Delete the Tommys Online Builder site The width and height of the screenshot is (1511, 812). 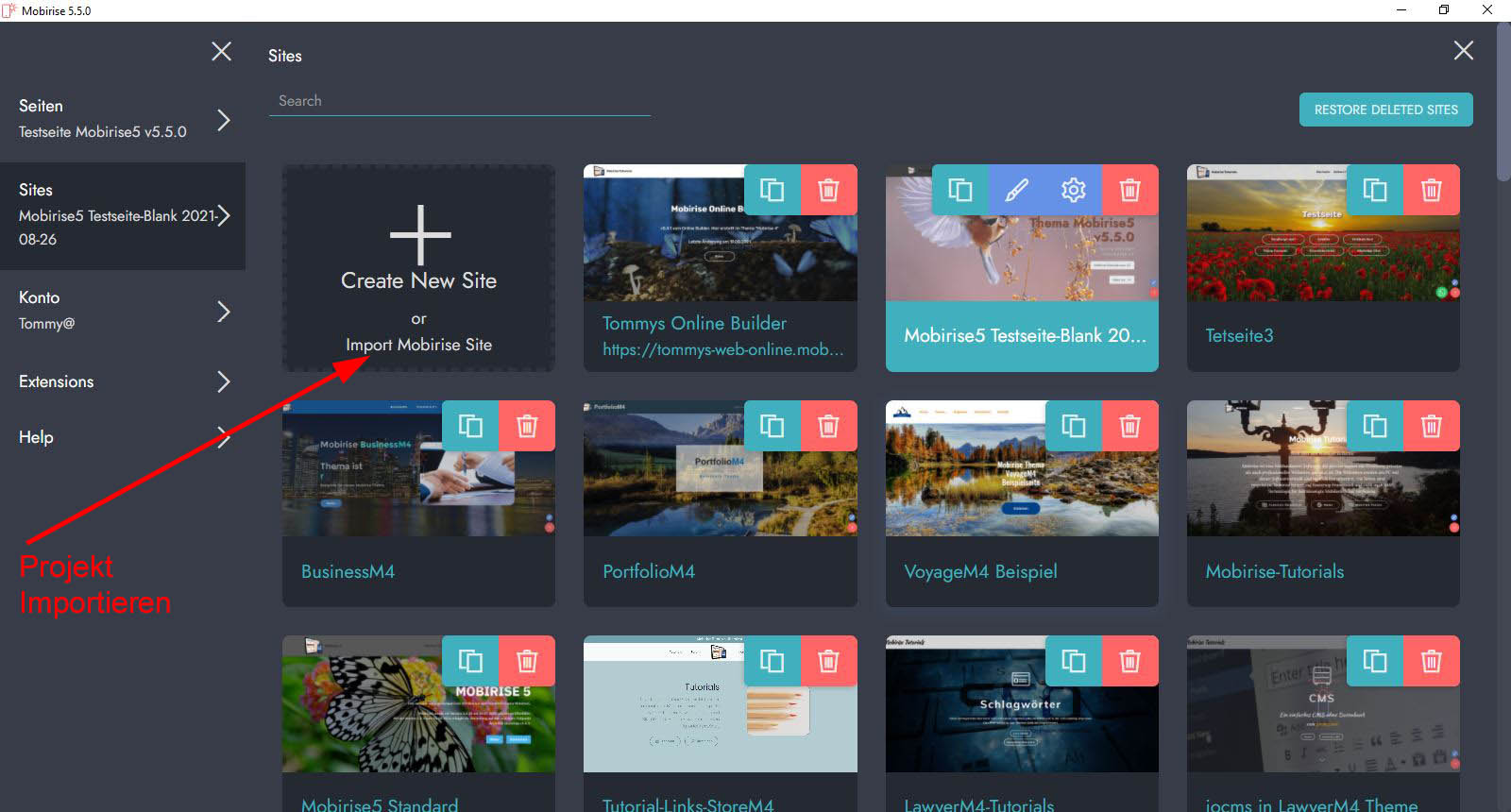828,190
